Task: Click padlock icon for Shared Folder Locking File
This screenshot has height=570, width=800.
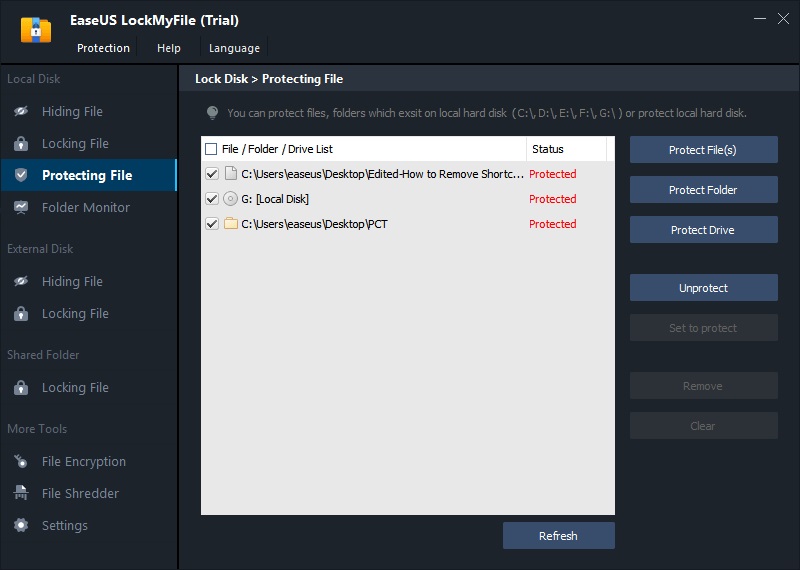Action: click(21, 387)
